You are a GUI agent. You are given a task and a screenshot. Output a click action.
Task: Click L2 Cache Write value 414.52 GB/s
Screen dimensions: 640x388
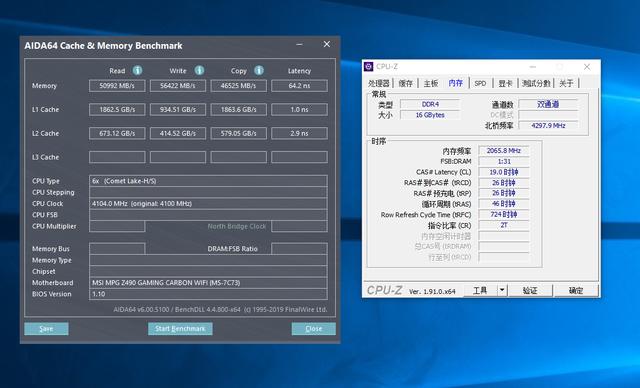(178, 133)
